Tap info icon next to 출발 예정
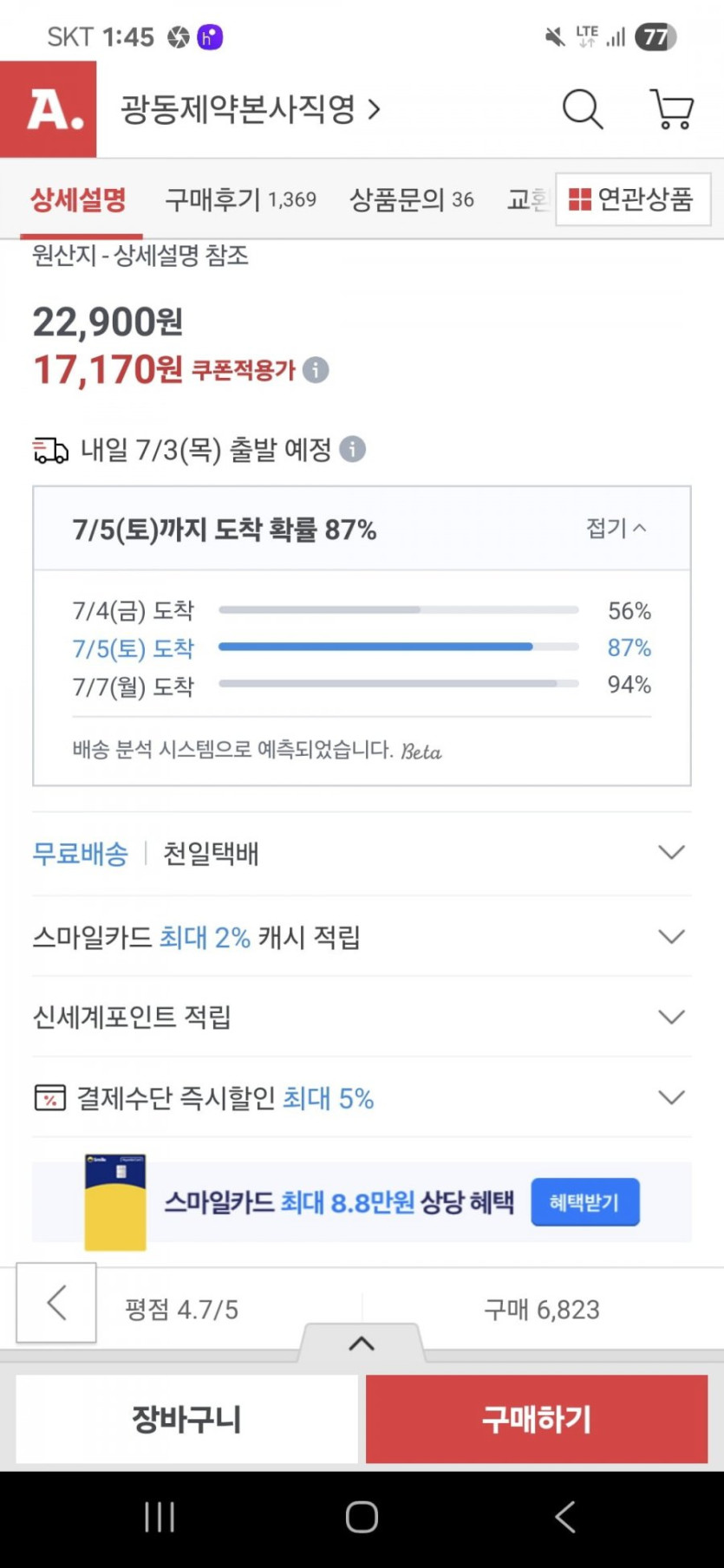This screenshot has height=1568, width=724. pos(352,449)
